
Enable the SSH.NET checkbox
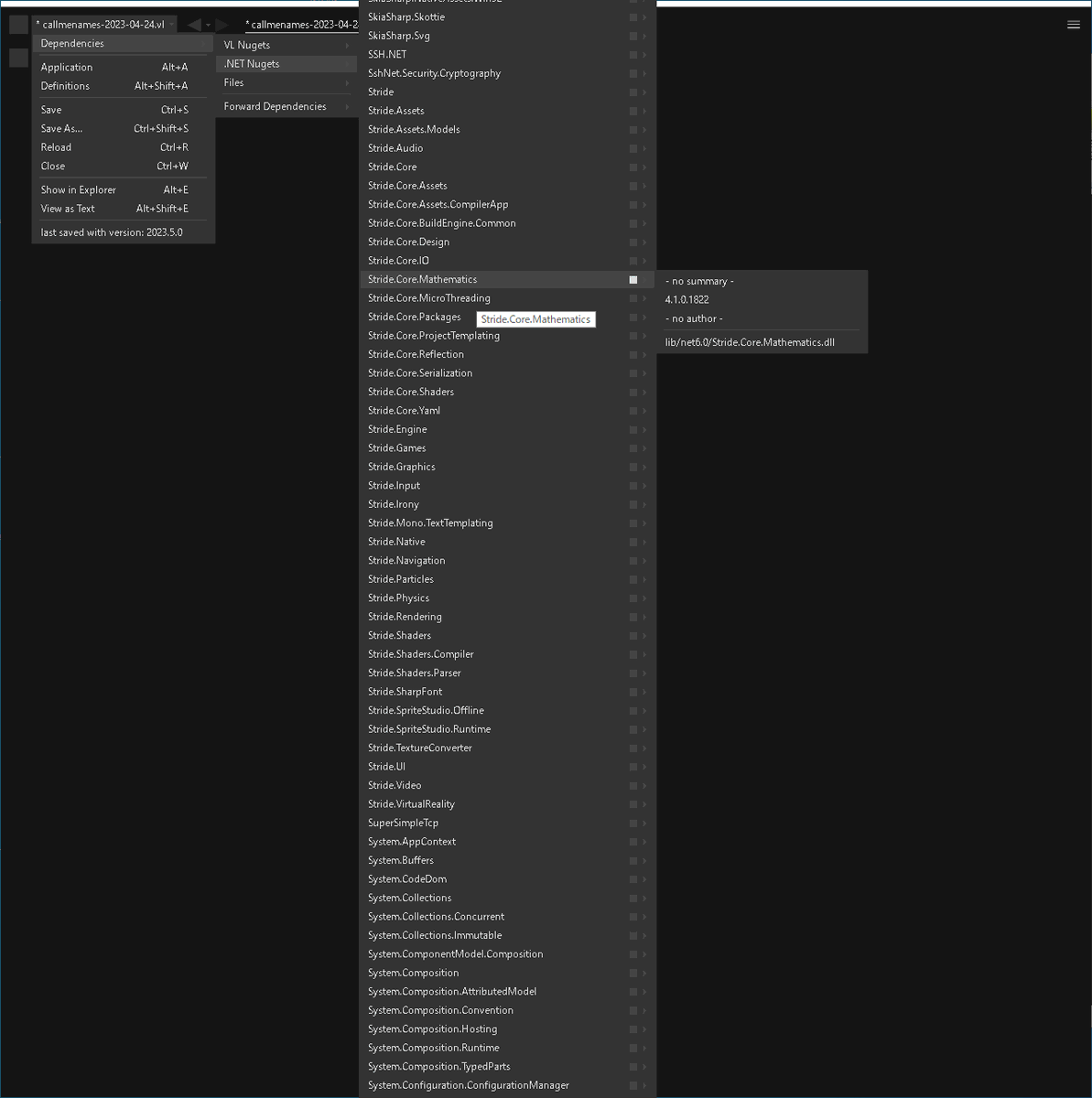(x=632, y=55)
